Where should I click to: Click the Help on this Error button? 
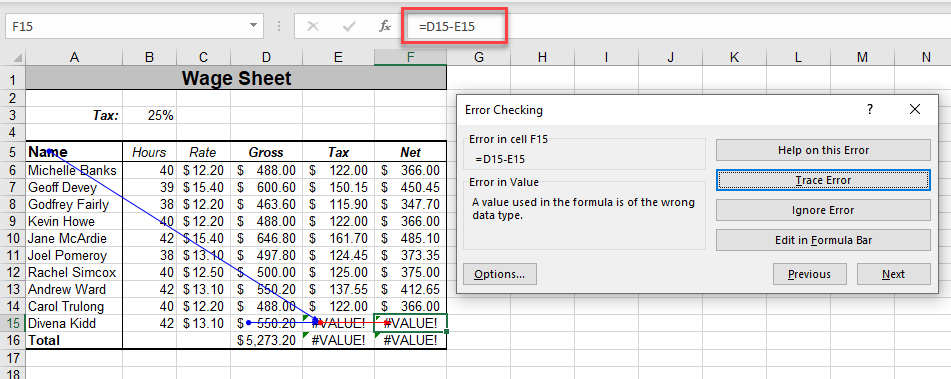[x=823, y=150]
